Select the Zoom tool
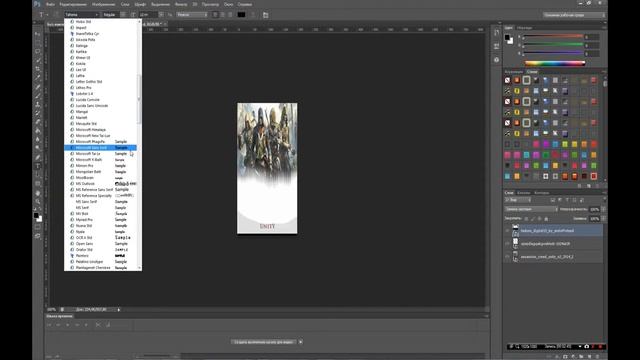Viewport: 640px width, 360px height. pos(38,201)
